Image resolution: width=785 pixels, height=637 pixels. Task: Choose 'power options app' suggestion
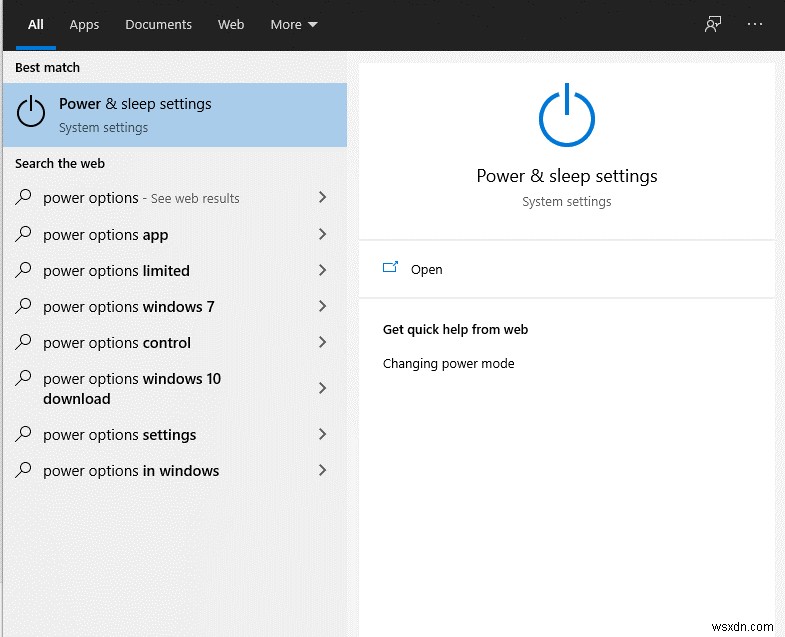coord(106,235)
